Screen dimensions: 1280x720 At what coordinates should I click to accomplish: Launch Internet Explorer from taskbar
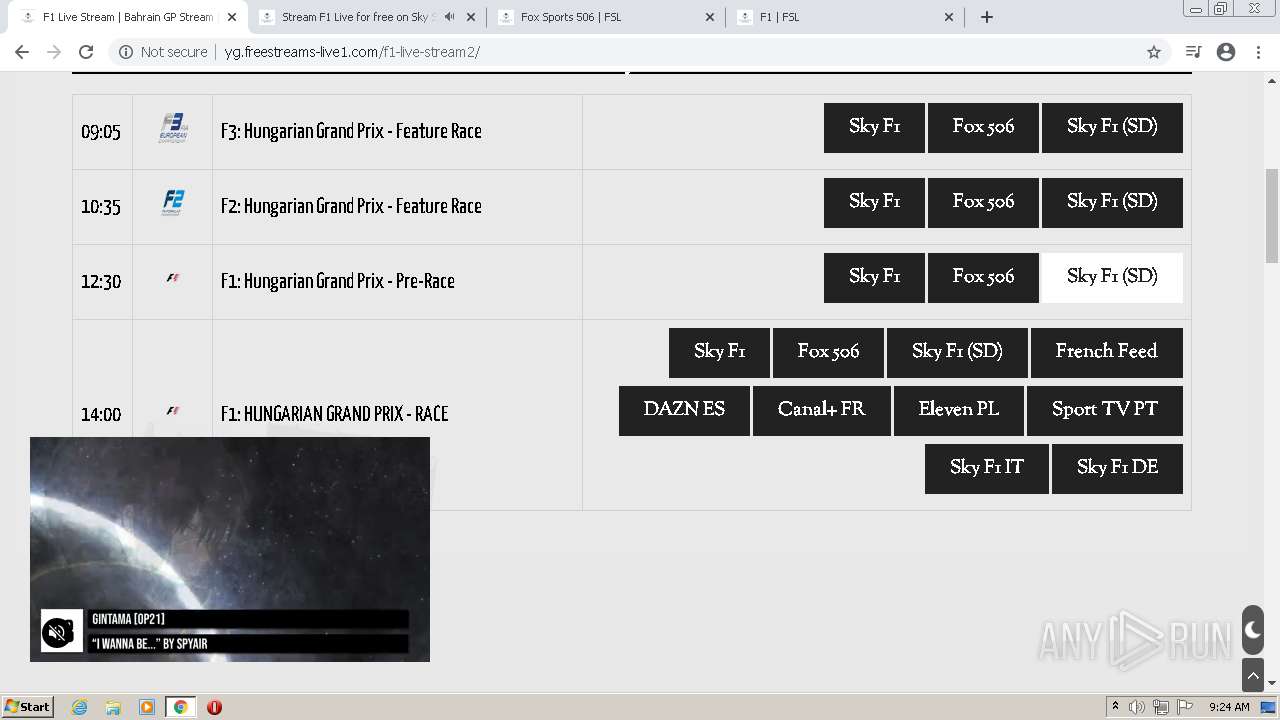pos(80,707)
